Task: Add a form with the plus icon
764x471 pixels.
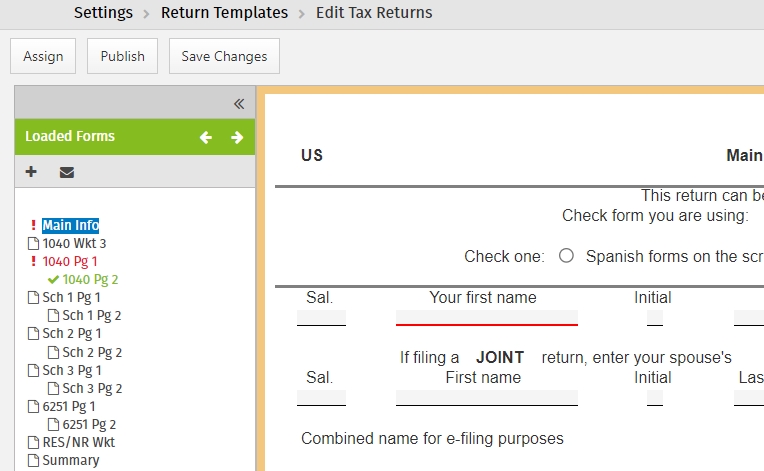Action: pos(31,171)
